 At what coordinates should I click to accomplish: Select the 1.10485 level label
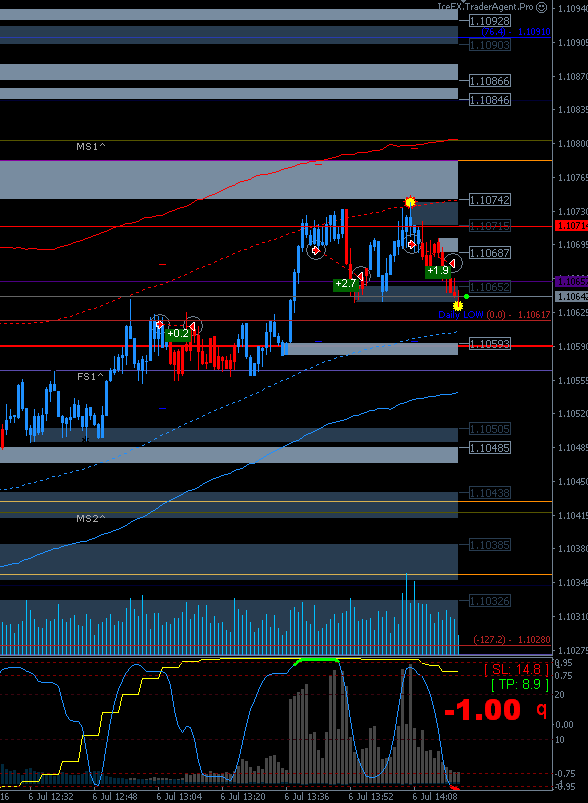point(490,448)
